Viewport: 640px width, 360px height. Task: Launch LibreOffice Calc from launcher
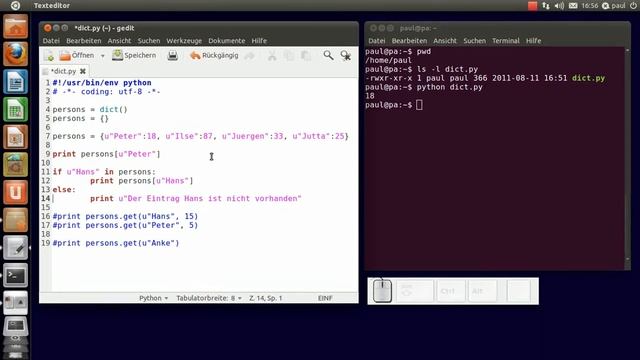[x=16, y=109]
